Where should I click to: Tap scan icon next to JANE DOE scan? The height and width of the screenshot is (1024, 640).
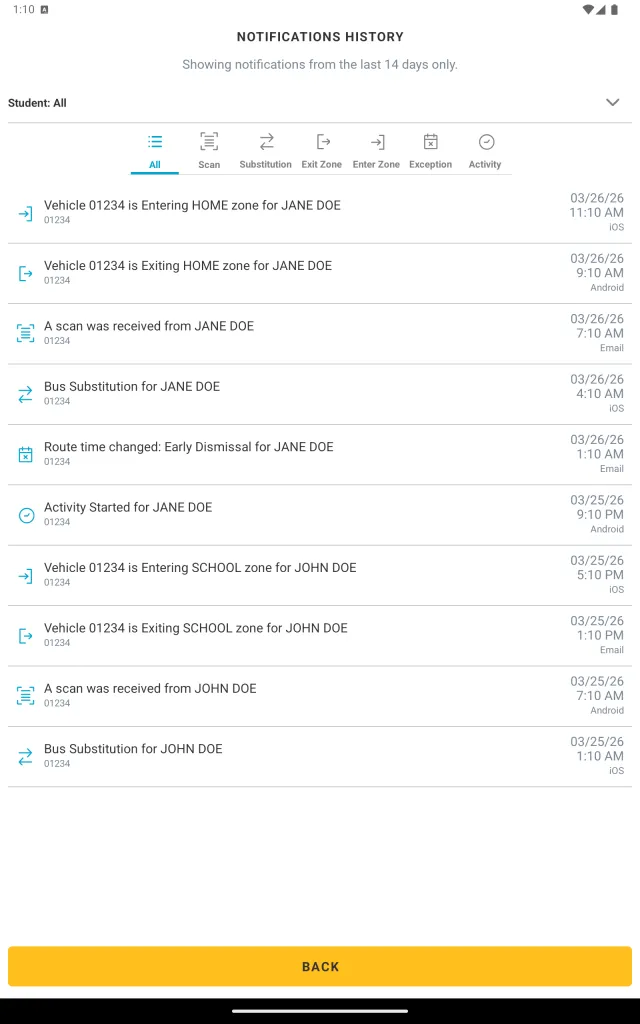[25, 334]
